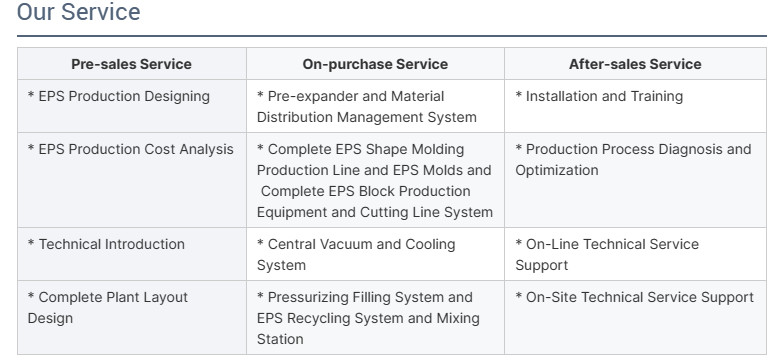Select the On-purchase Service column header
Image resolution: width=778 pixels, height=364 pixels.
click(375, 64)
